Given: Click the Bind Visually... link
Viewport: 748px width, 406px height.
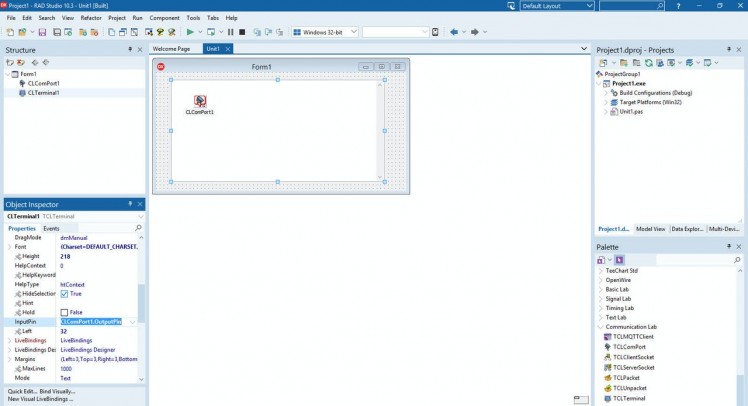Looking at the screenshot, I should (57, 391).
